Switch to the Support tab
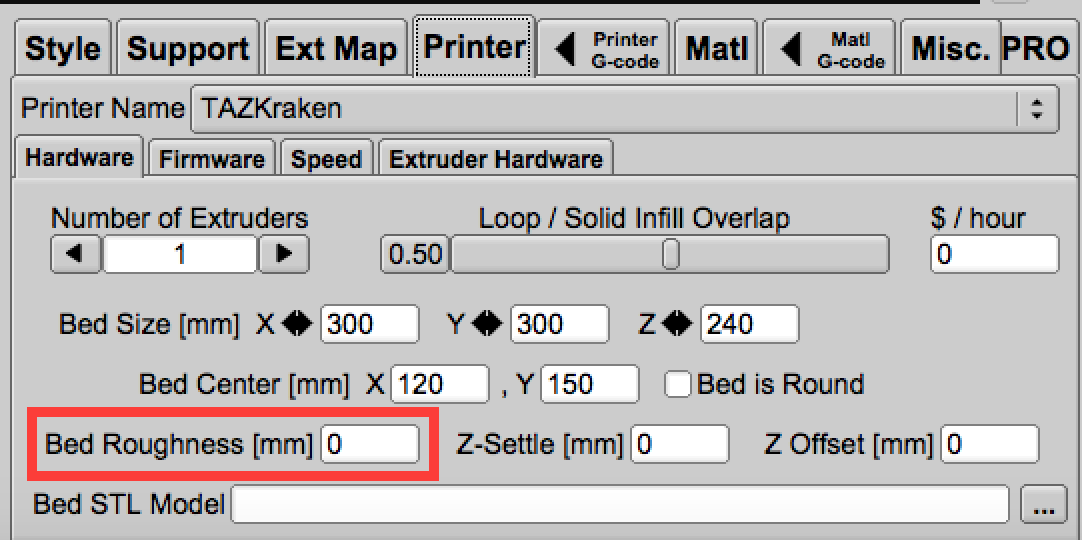 coord(188,48)
